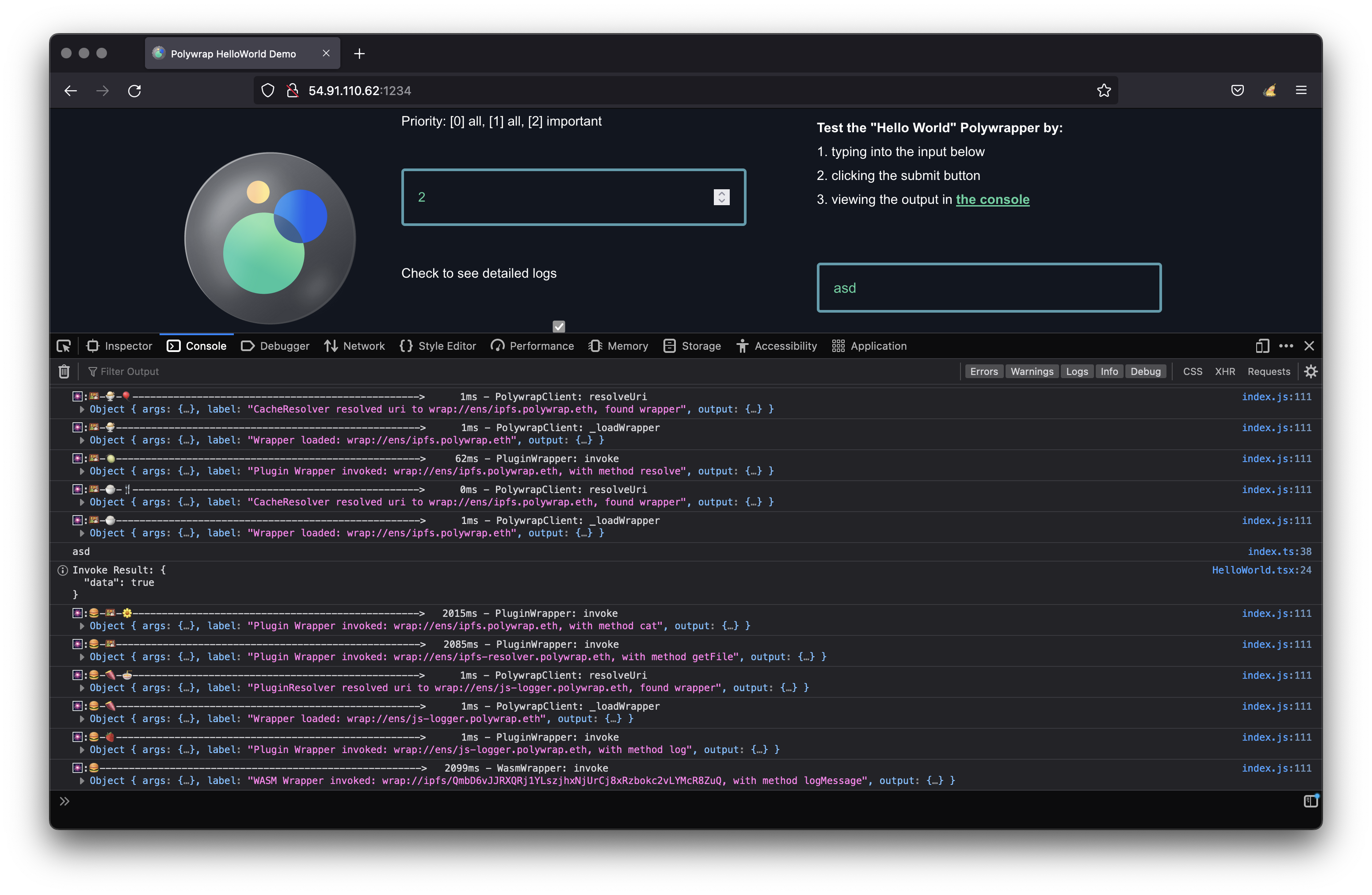Bookmark this page with star icon

pyautogui.click(x=1103, y=91)
